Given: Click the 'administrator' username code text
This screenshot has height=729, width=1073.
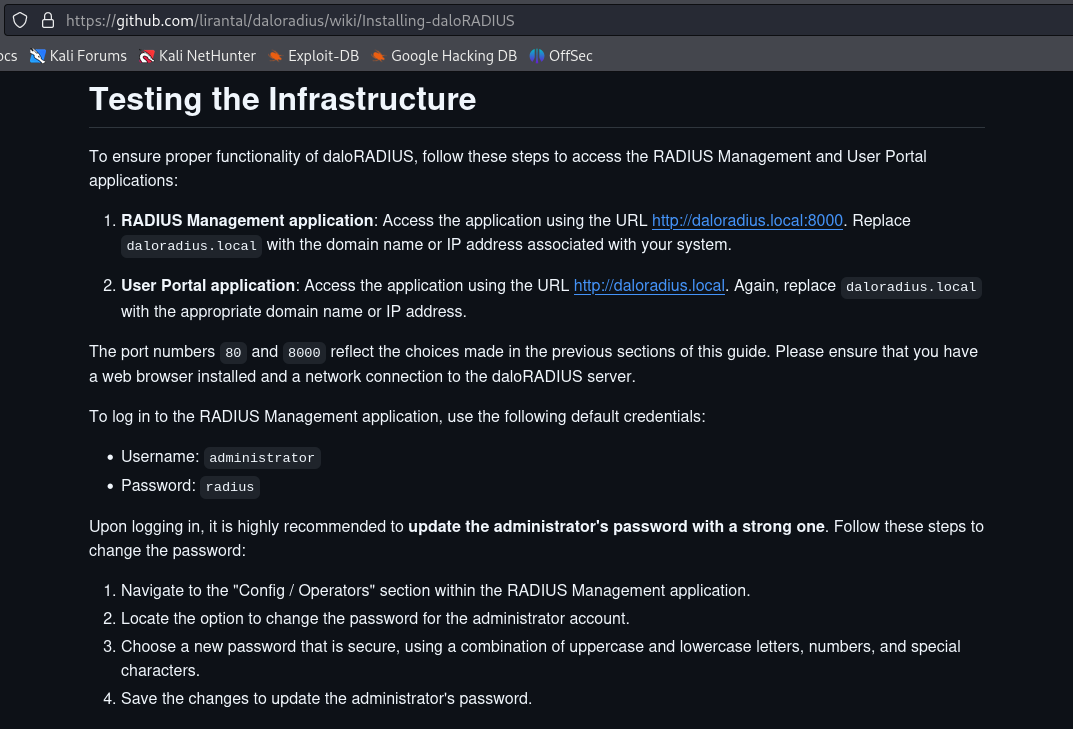Looking at the screenshot, I should 262,458.
